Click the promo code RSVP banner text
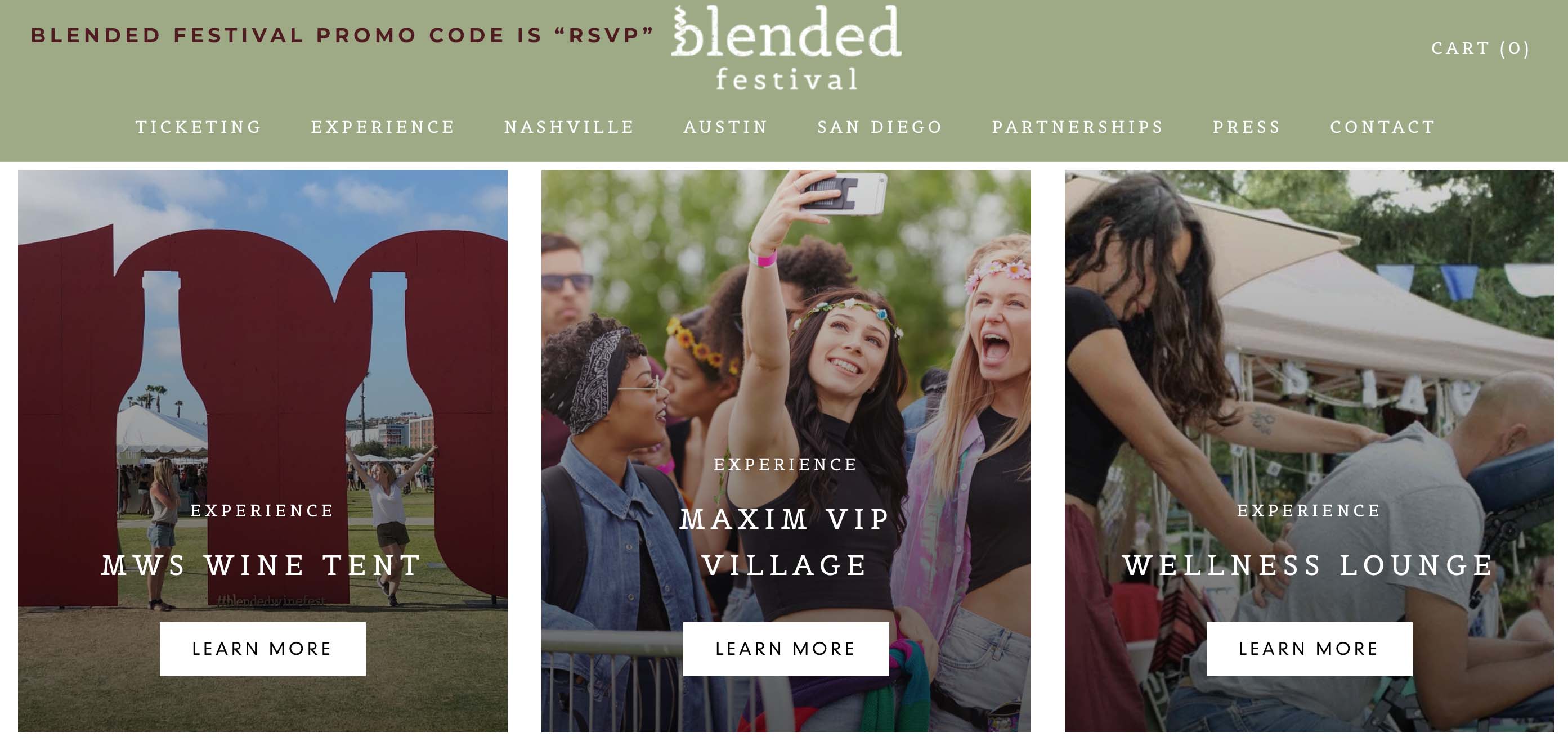Screen dimensions: 1568x746 [343, 35]
